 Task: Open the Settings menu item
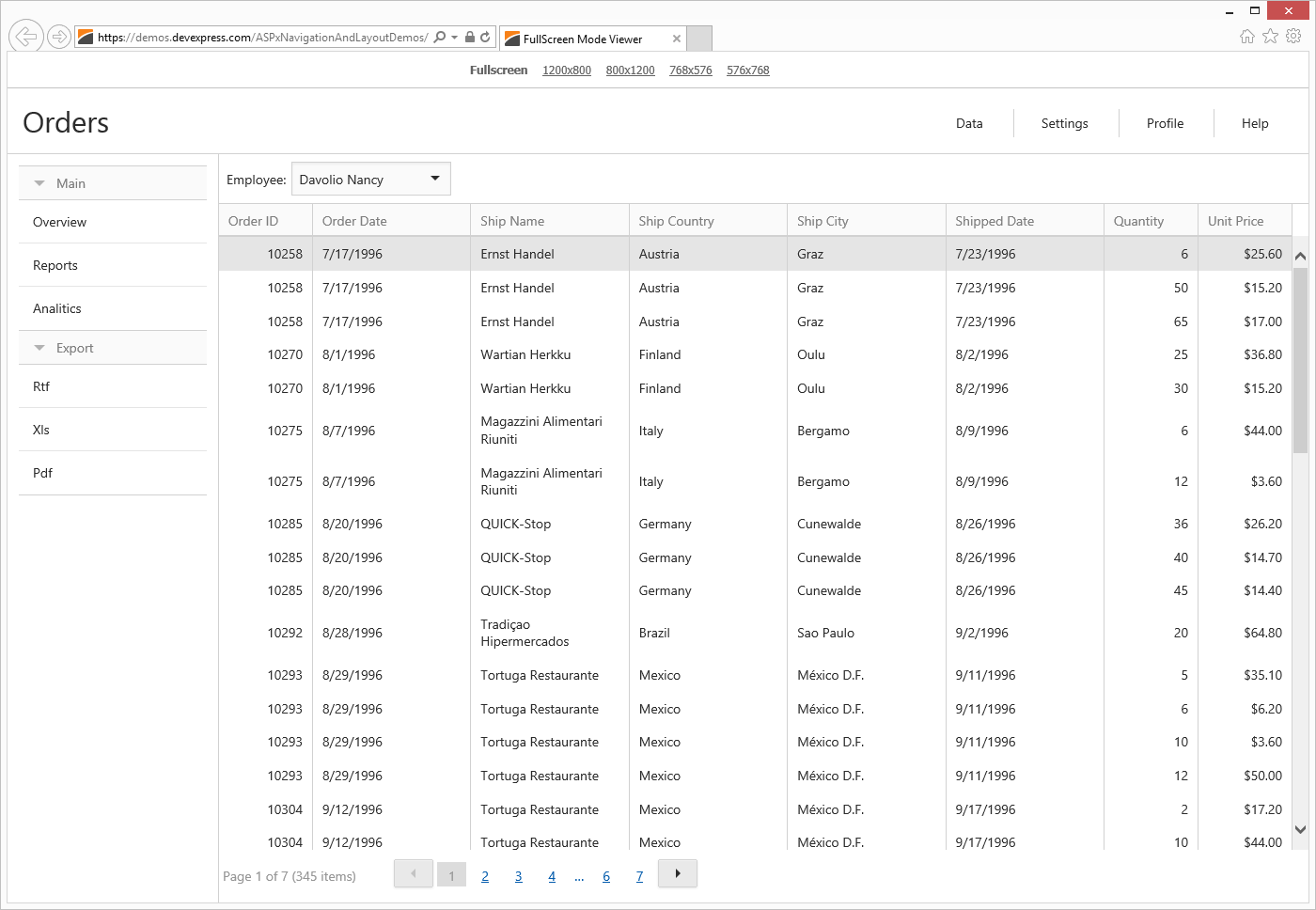click(1064, 123)
